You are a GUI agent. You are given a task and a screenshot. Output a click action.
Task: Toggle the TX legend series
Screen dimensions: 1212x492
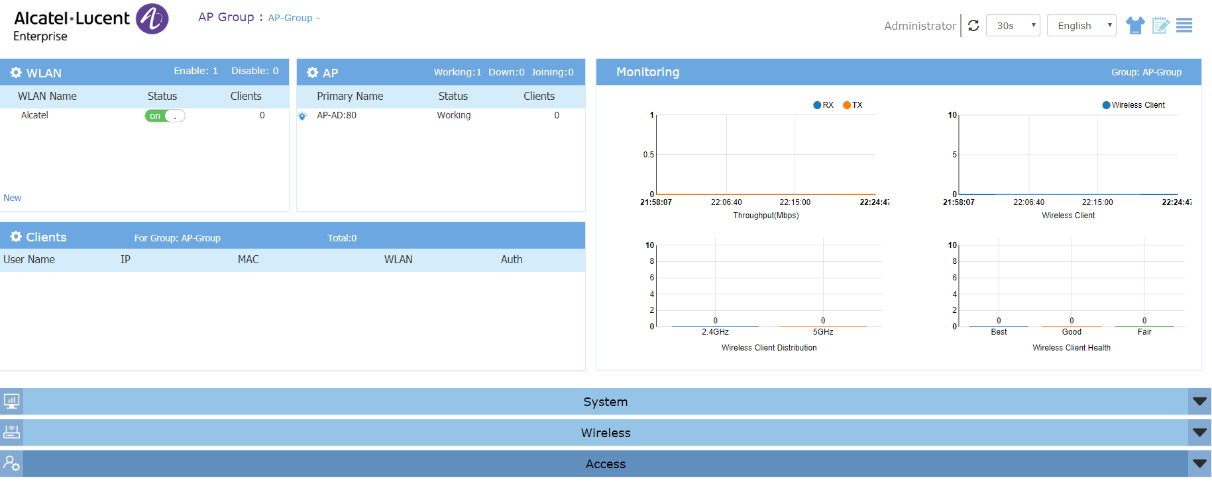pyautogui.click(x=852, y=105)
